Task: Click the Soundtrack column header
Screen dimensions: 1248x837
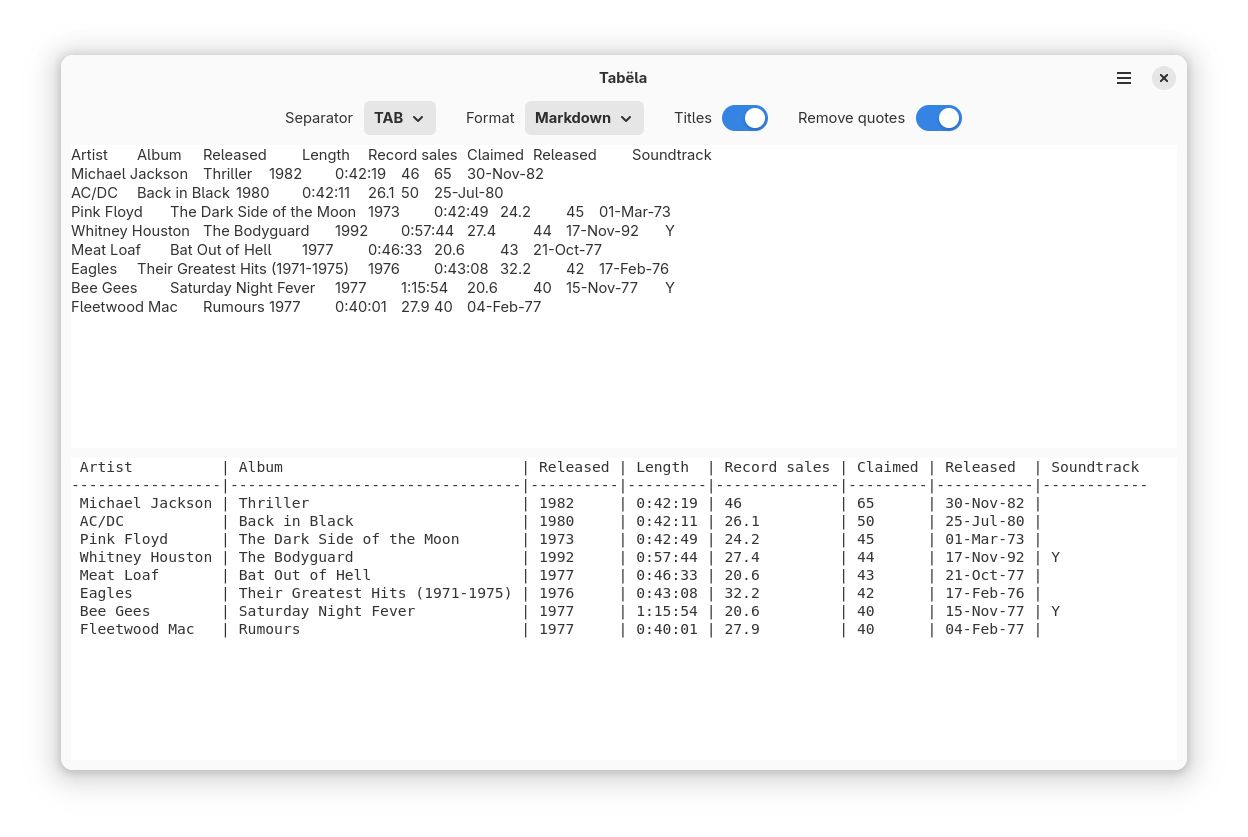Action: [1095, 467]
